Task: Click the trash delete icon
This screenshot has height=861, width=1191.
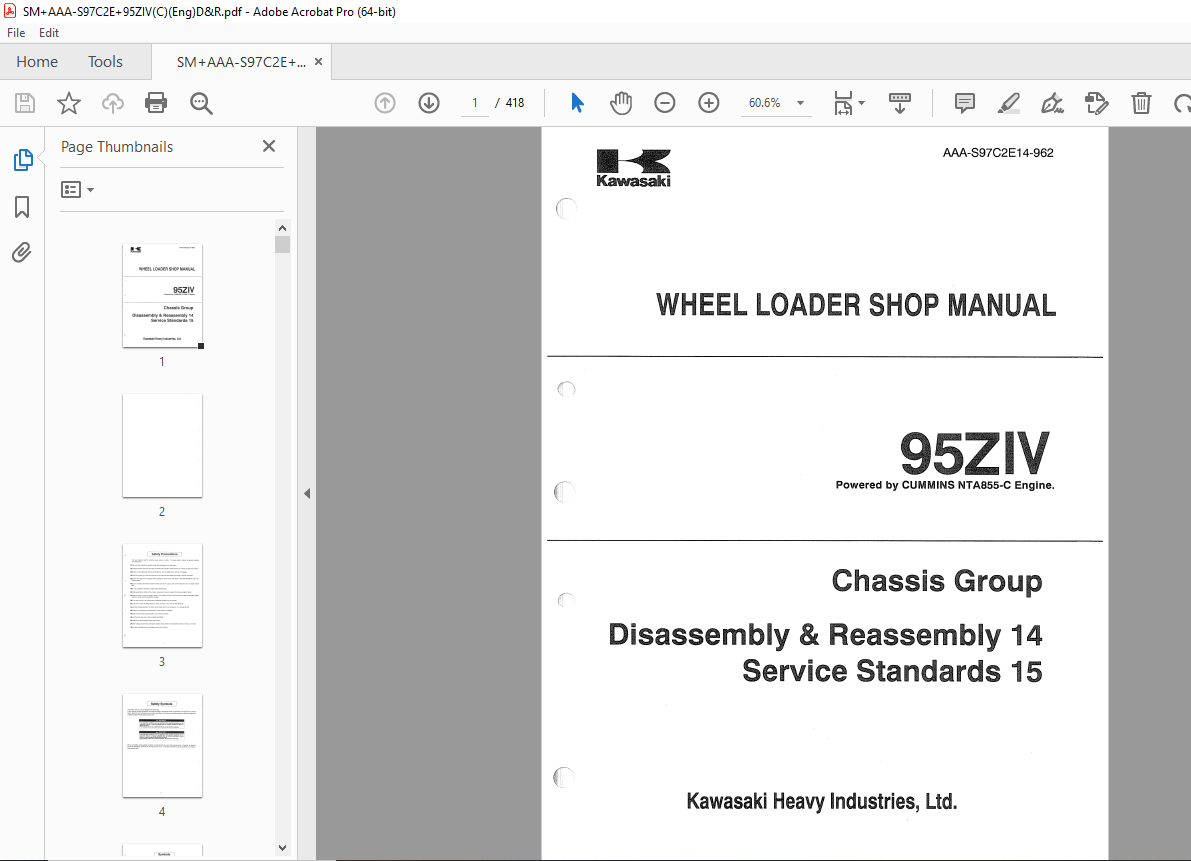Action: coord(1141,102)
